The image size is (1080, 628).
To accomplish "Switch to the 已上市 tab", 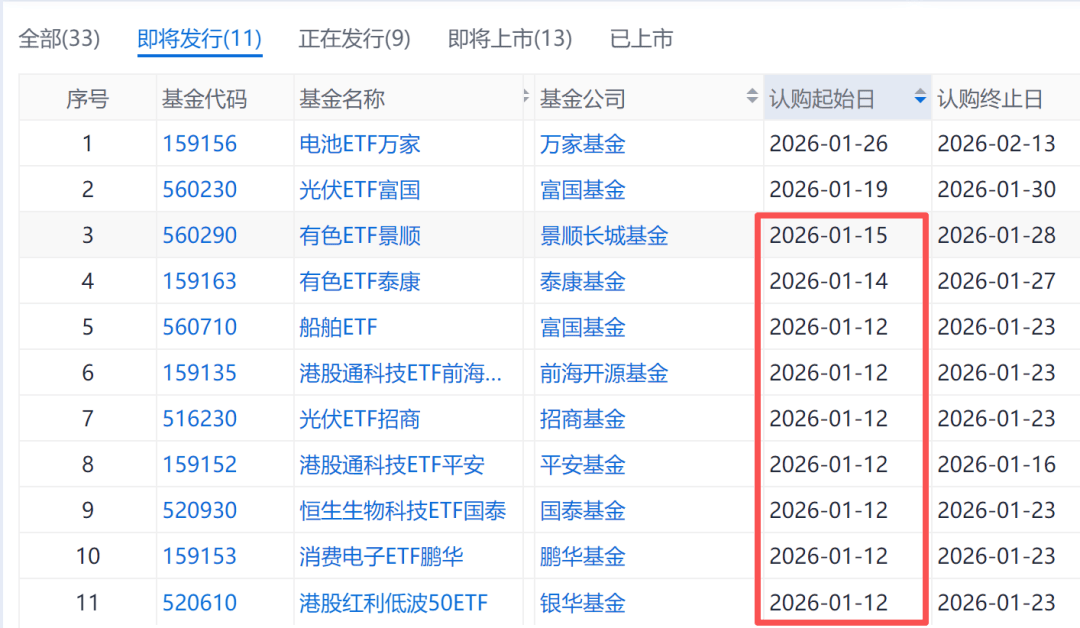I will [641, 39].
